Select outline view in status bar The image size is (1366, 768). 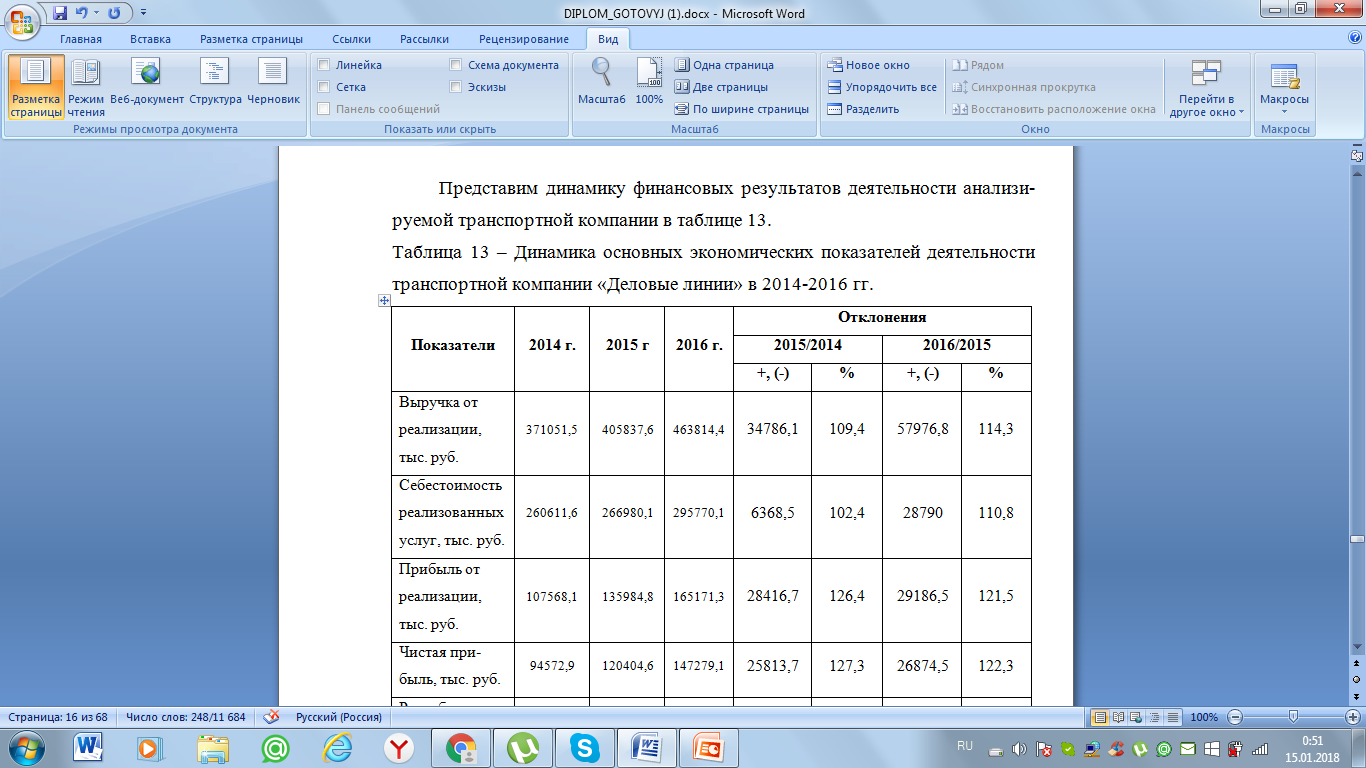[x=1155, y=717]
